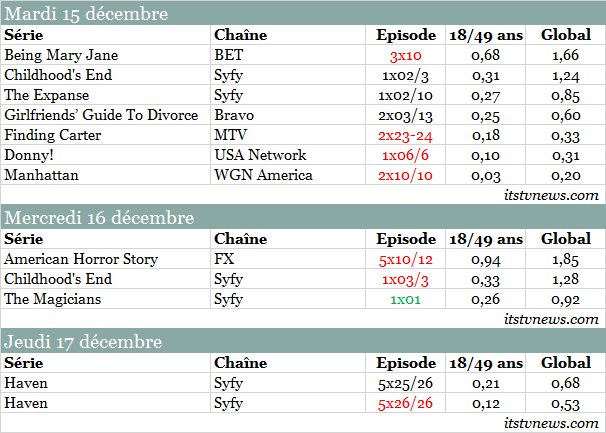This screenshot has width=606, height=433.
Task: Click the USA Network channel cell
Action: (260, 155)
